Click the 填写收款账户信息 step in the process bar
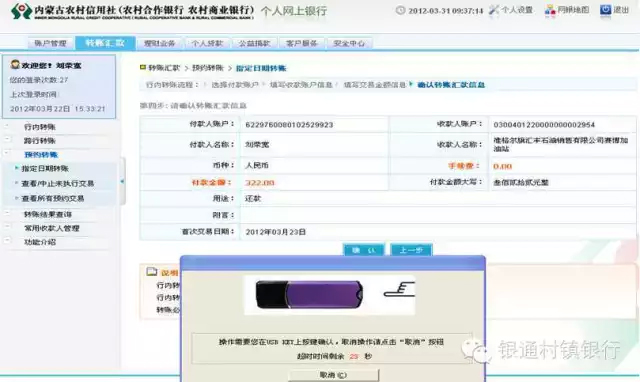The width and height of the screenshot is (640, 382). pos(301,85)
